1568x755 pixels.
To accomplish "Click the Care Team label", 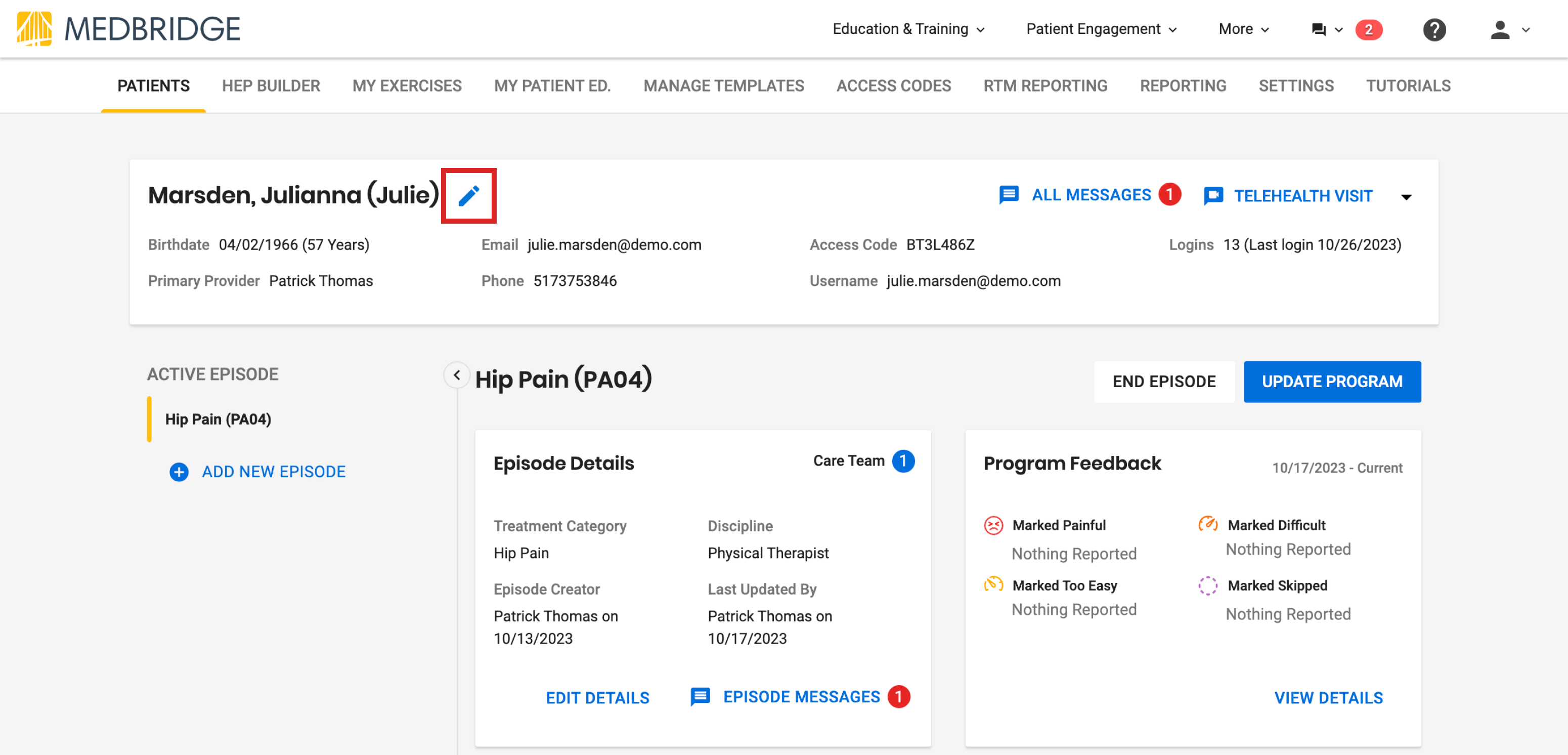I will coord(849,461).
